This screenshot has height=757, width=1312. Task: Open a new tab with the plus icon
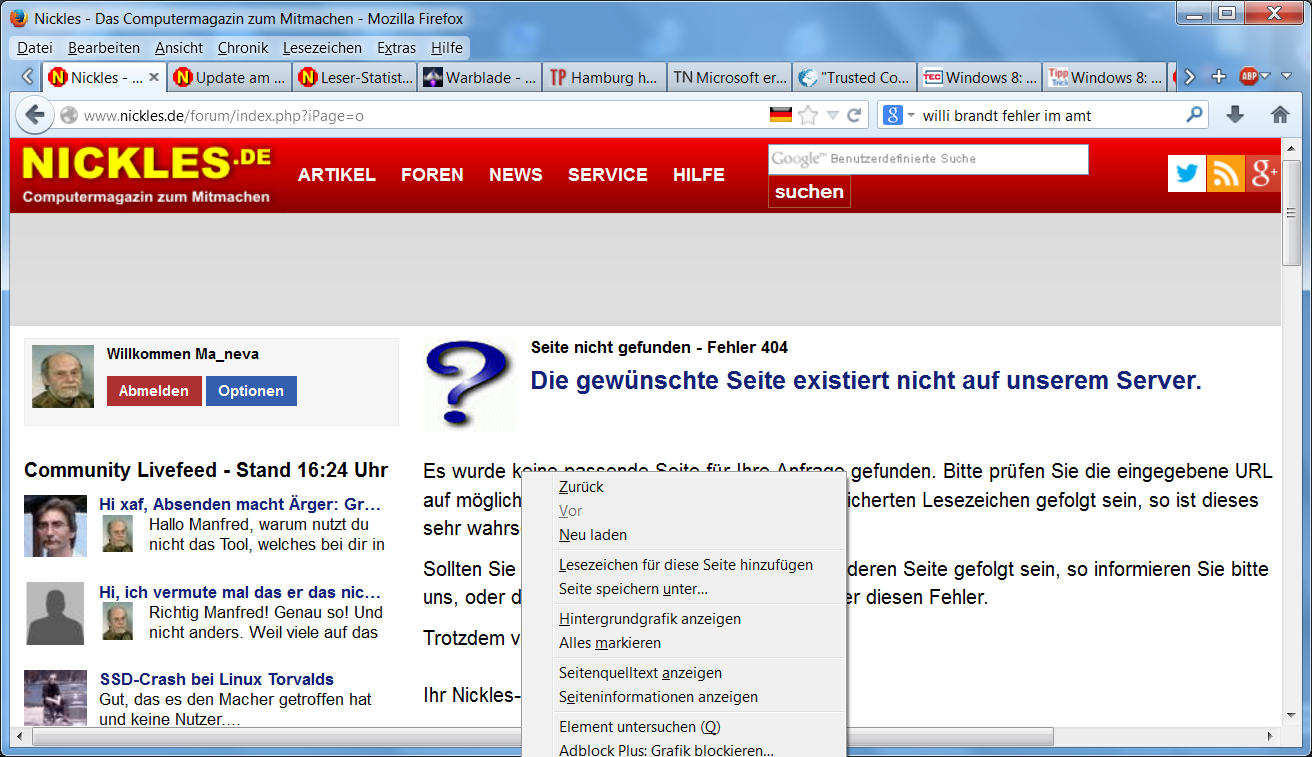pyautogui.click(x=1218, y=77)
